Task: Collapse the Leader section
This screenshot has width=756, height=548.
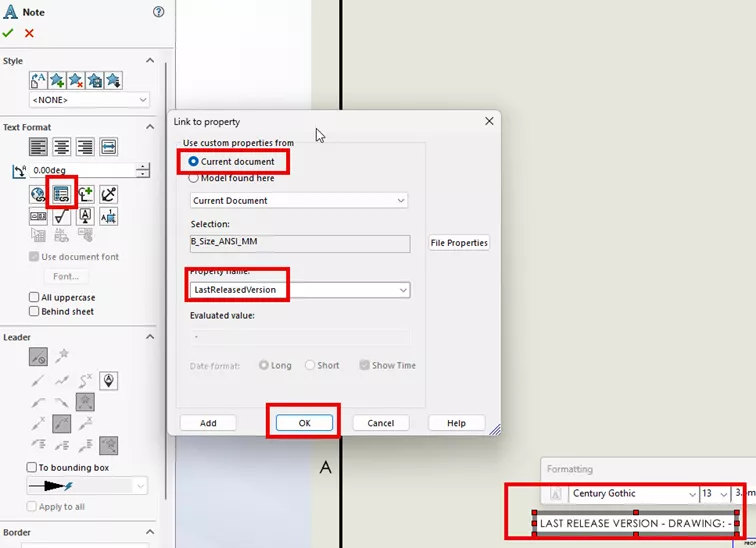Action: pos(150,337)
